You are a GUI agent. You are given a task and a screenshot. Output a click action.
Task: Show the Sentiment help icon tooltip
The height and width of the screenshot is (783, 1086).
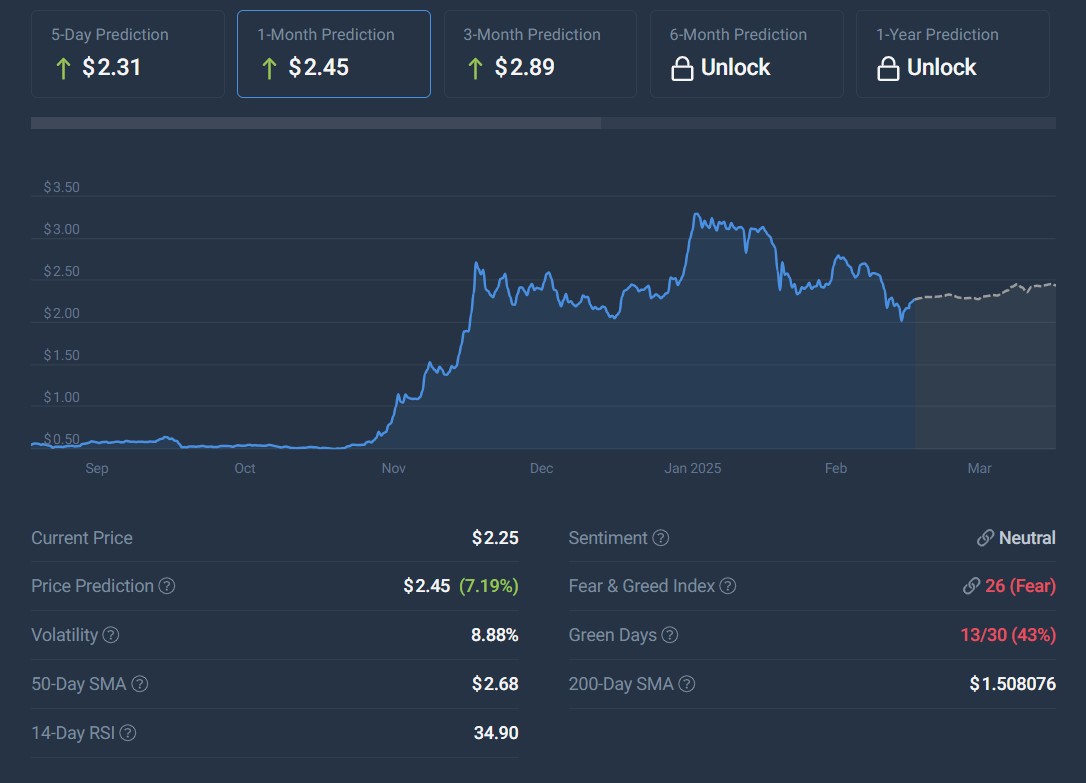point(661,538)
